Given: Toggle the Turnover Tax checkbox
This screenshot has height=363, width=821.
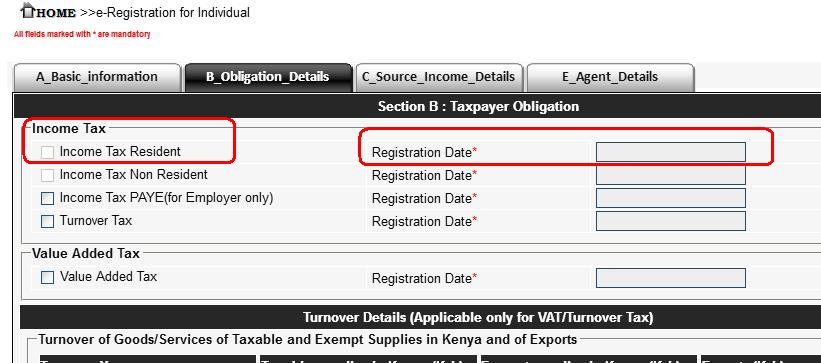Looking at the screenshot, I should (x=48, y=222).
